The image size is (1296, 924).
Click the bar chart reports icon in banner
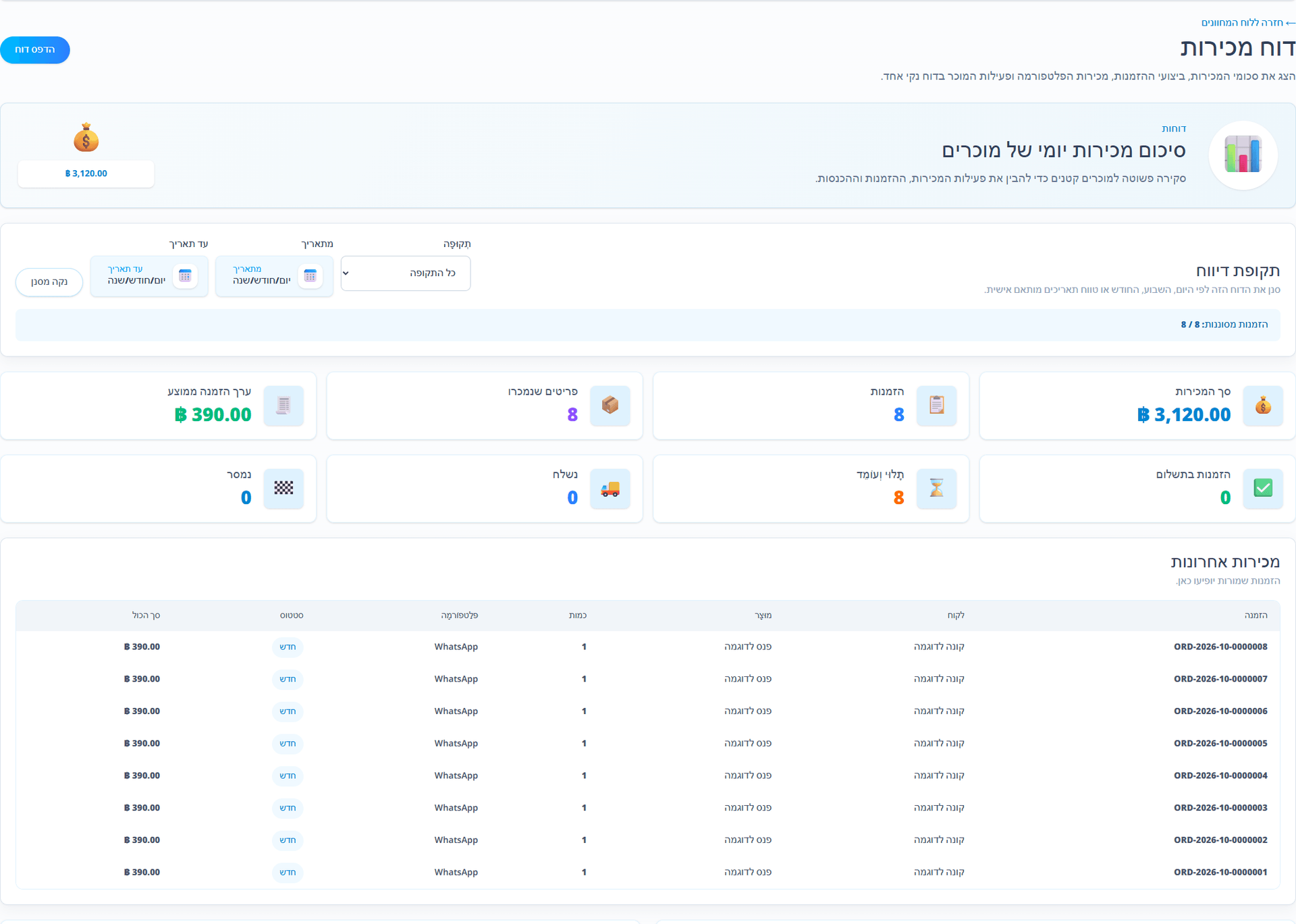[1243, 155]
